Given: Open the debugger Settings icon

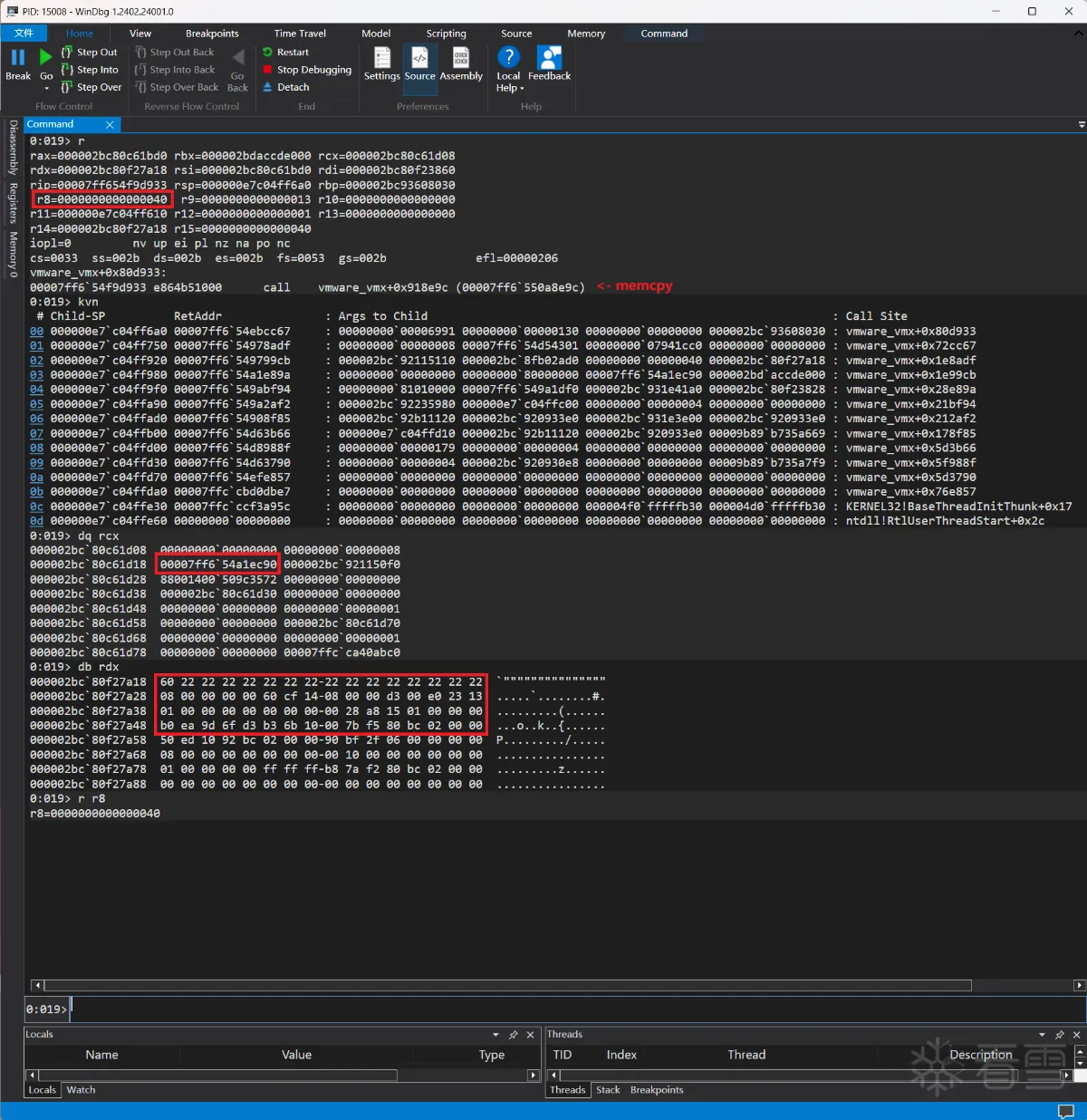Looking at the screenshot, I should [382, 57].
